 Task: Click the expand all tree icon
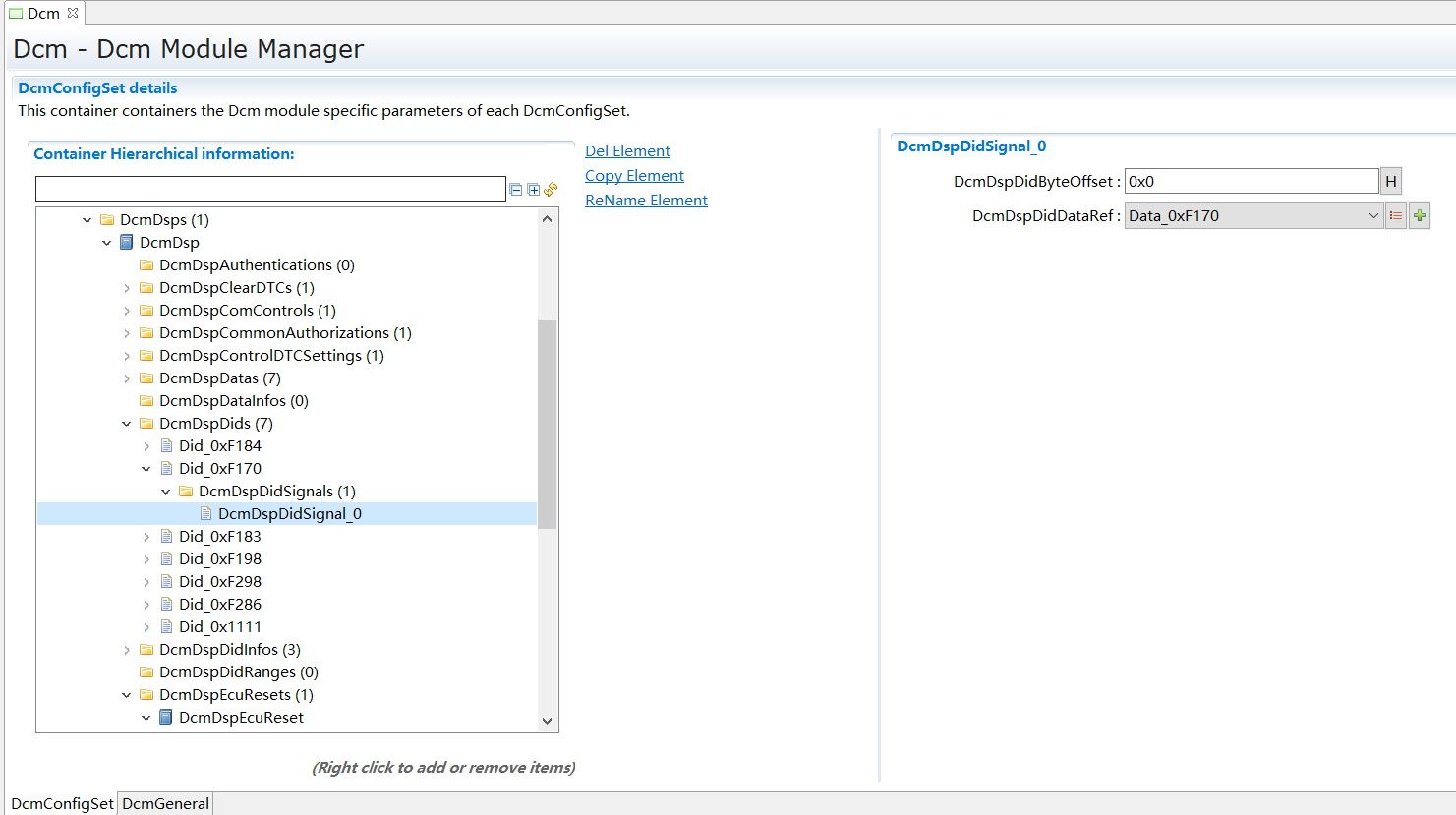click(x=533, y=189)
